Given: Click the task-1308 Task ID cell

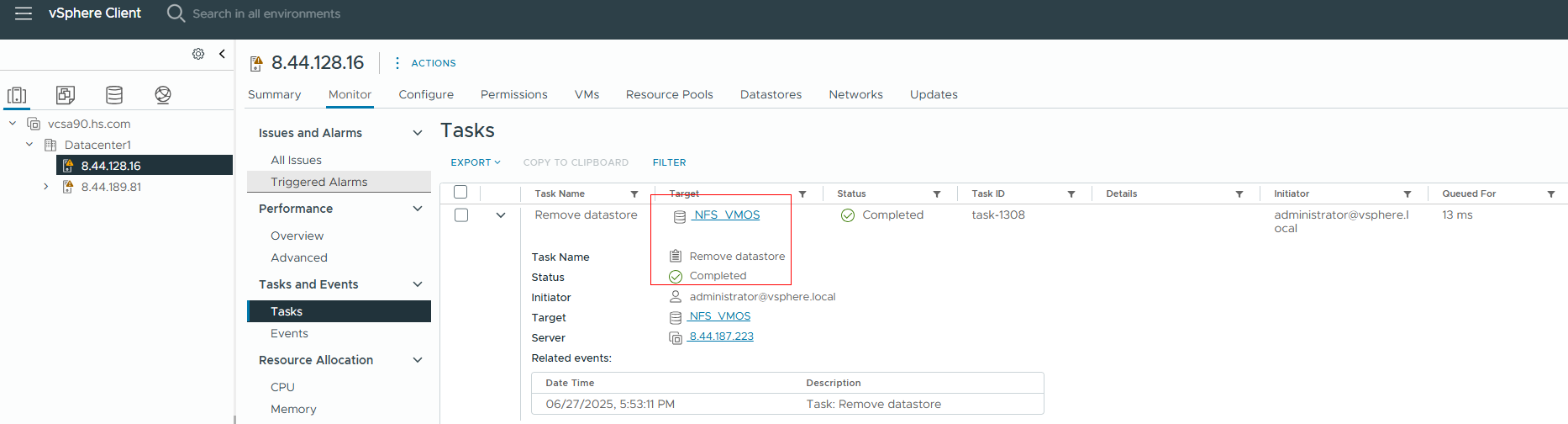Looking at the screenshot, I should [x=998, y=215].
